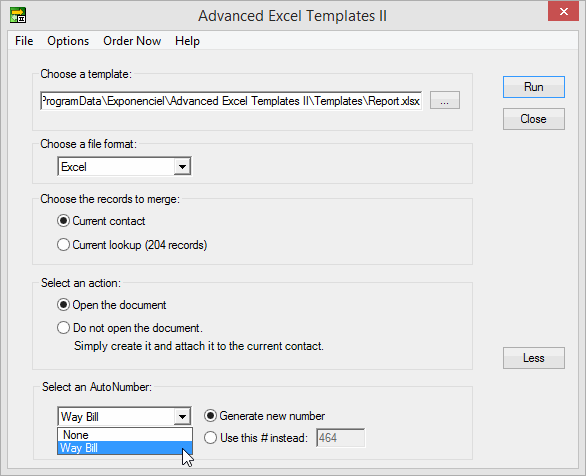Select the Current contact radio button

click(63, 221)
